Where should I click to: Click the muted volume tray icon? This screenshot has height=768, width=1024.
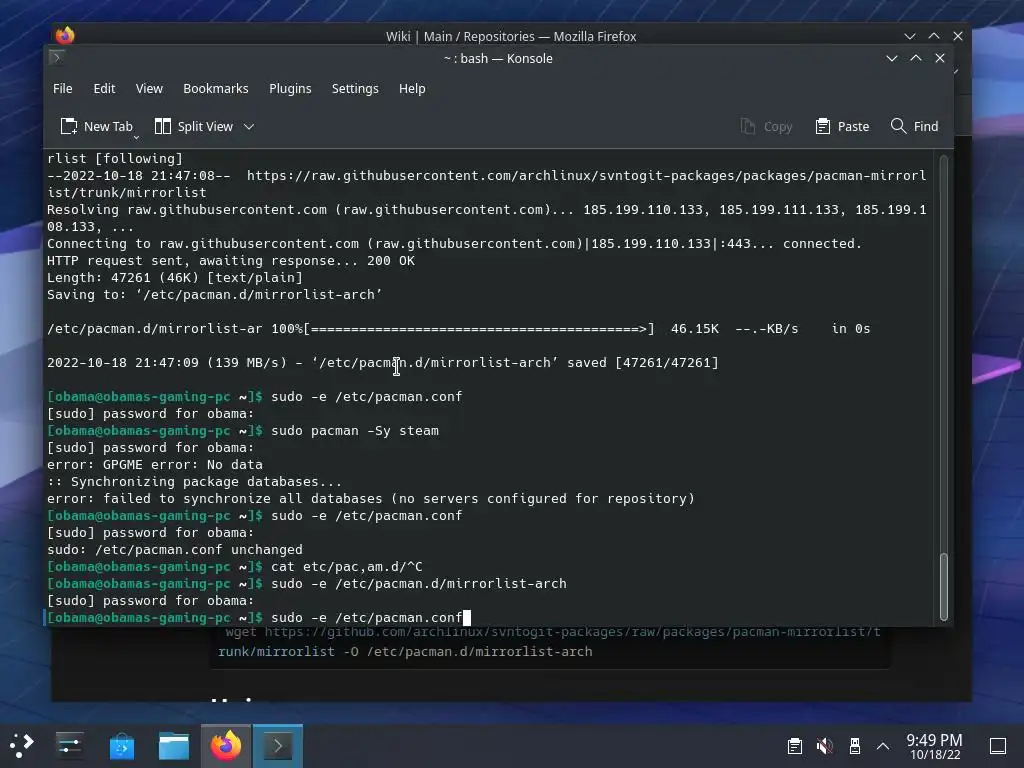[x=825, y=746]
